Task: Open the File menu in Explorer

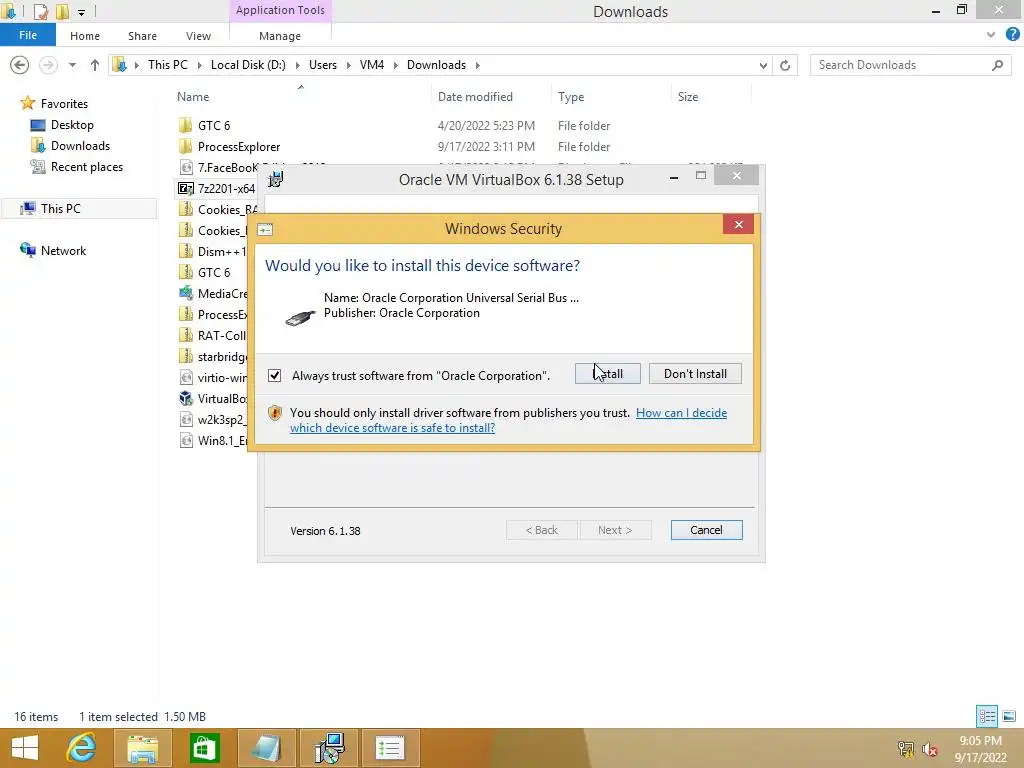Action: [27, 35]
